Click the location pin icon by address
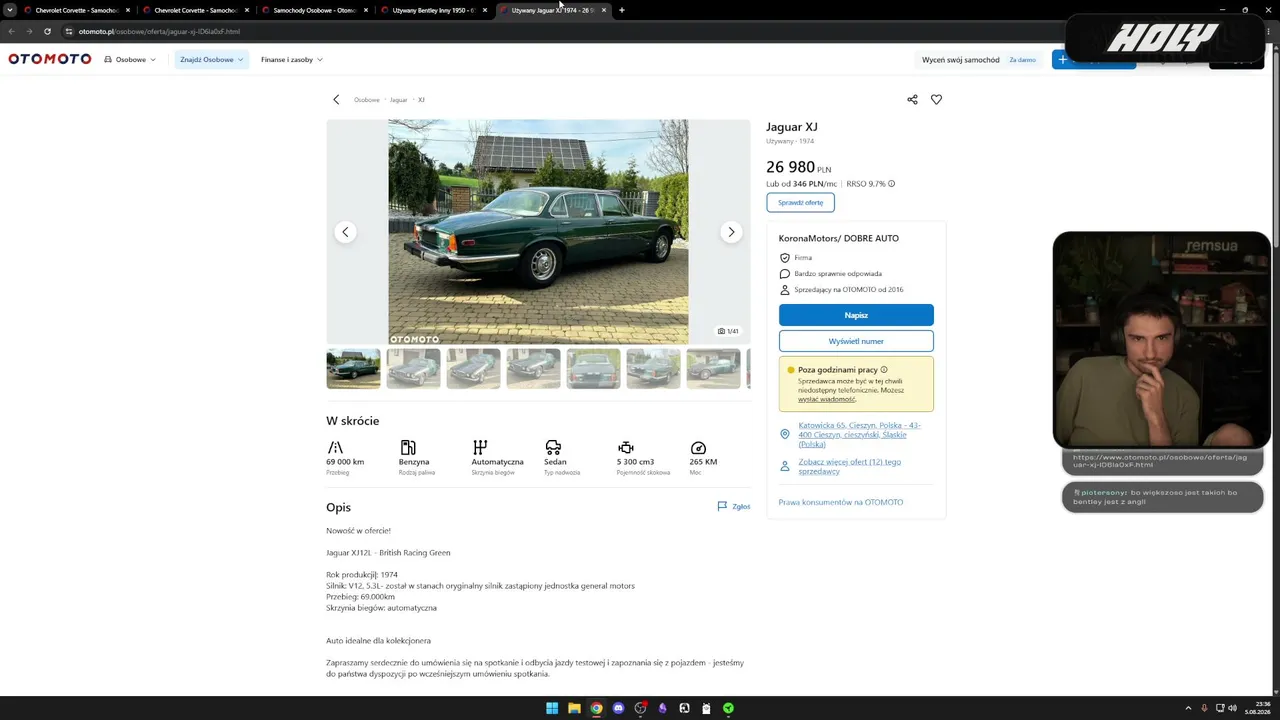Screen dimensions: 1280x720 785,434
